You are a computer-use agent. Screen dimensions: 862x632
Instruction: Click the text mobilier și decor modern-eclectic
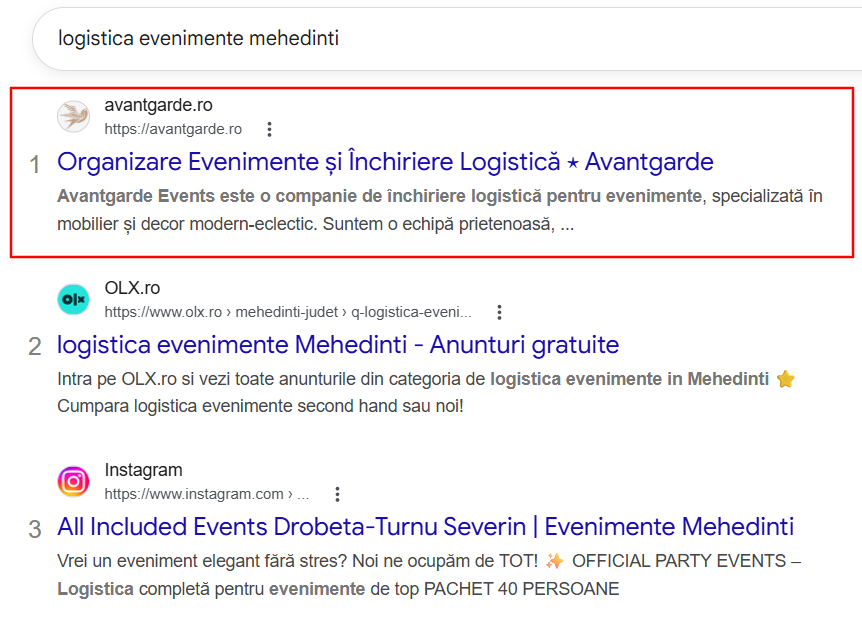tap(187, 224)
